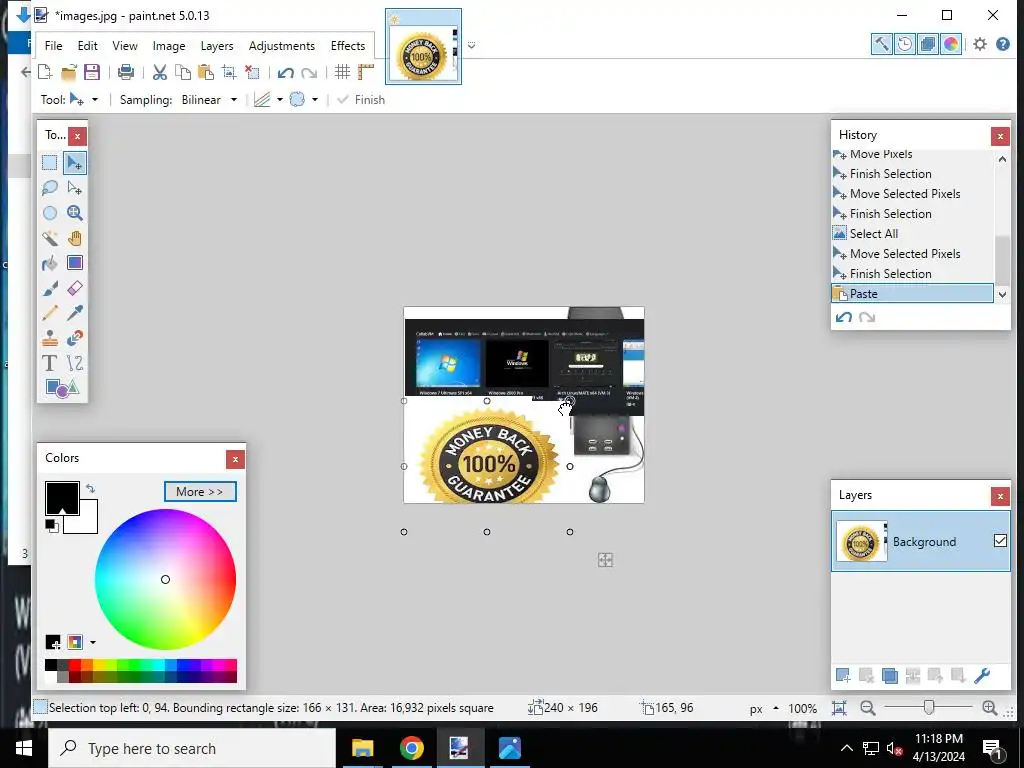This screenshot has width=1024, height=768.
Task: Click the Open file folder icon
Action: click(69, 72)
